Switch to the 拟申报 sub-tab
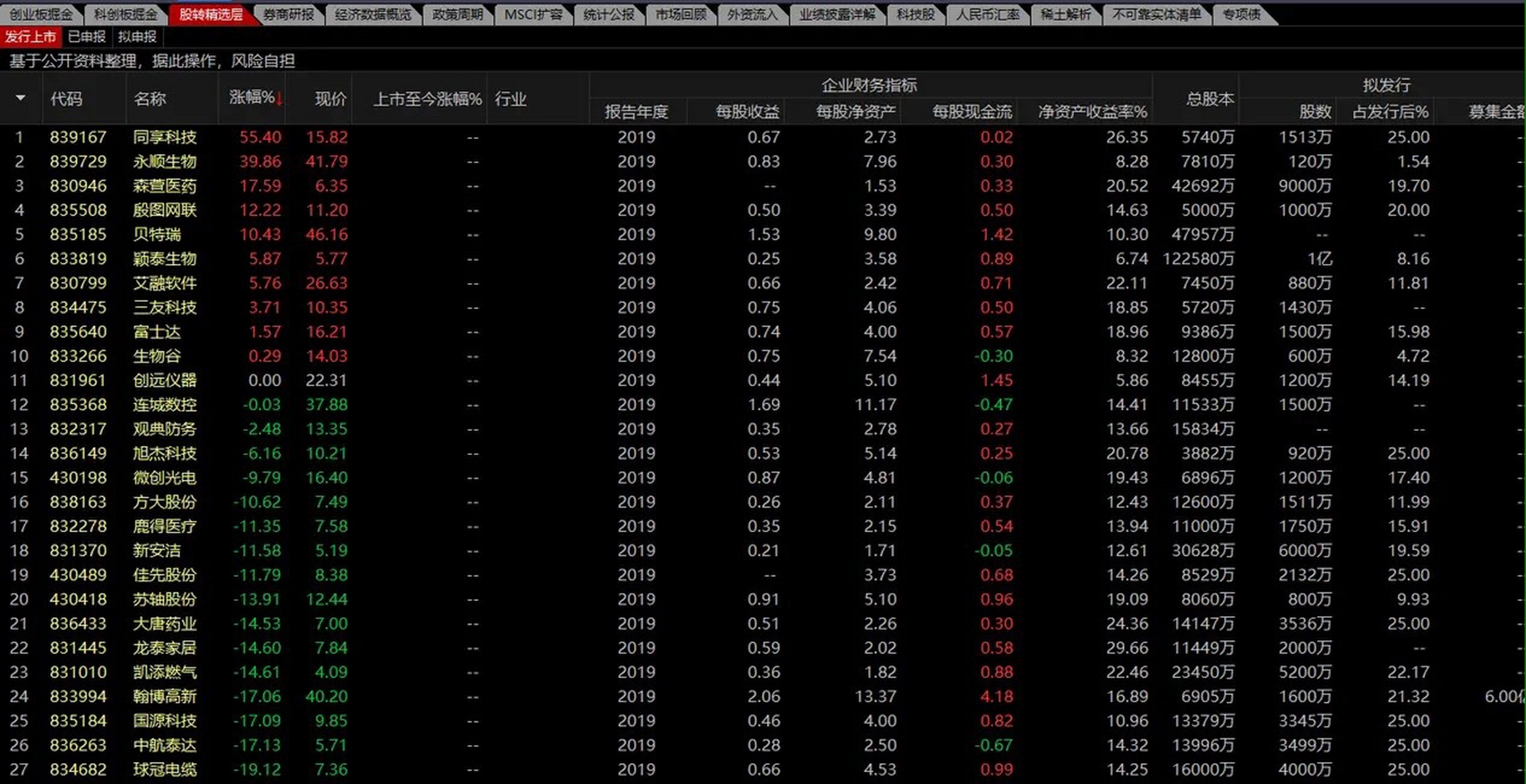The width and height of the screenshot is (1526, 784). point(137,37)
